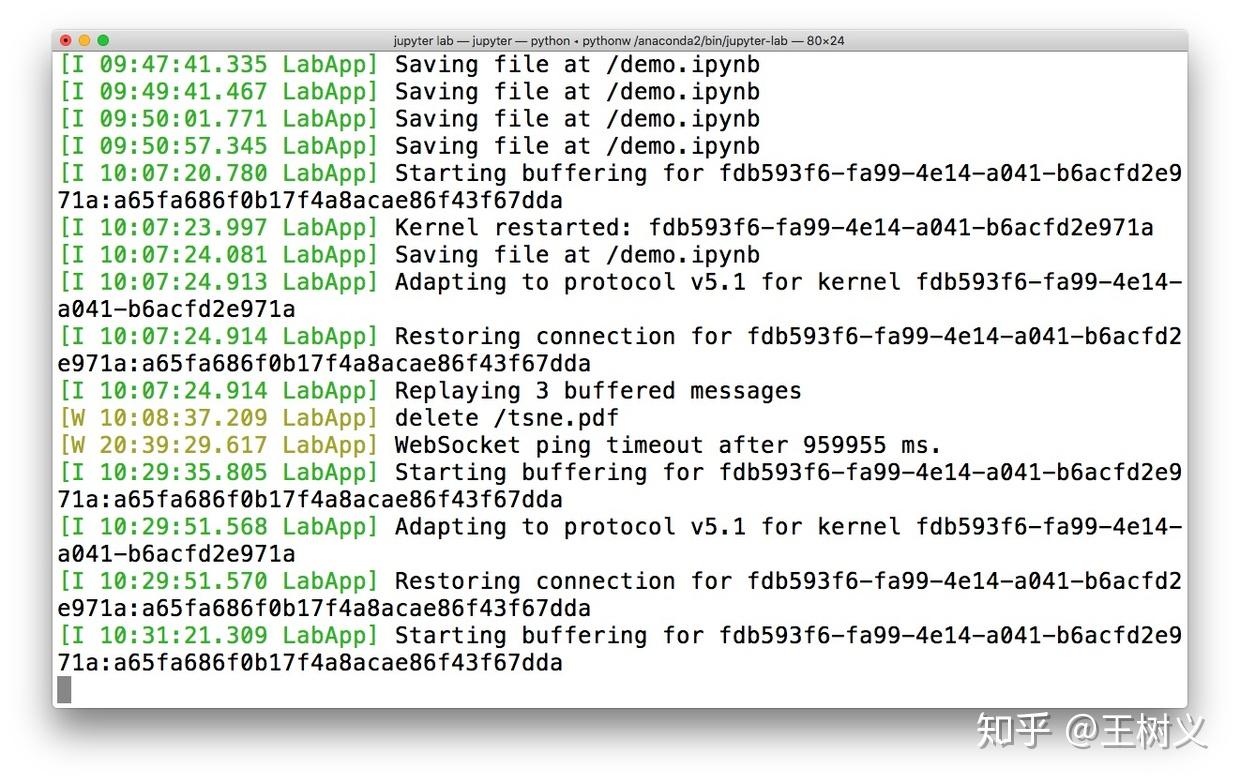1240x783 pixels.
Task: Minimize the terminal window with yellow button
Action: point(84,40)
